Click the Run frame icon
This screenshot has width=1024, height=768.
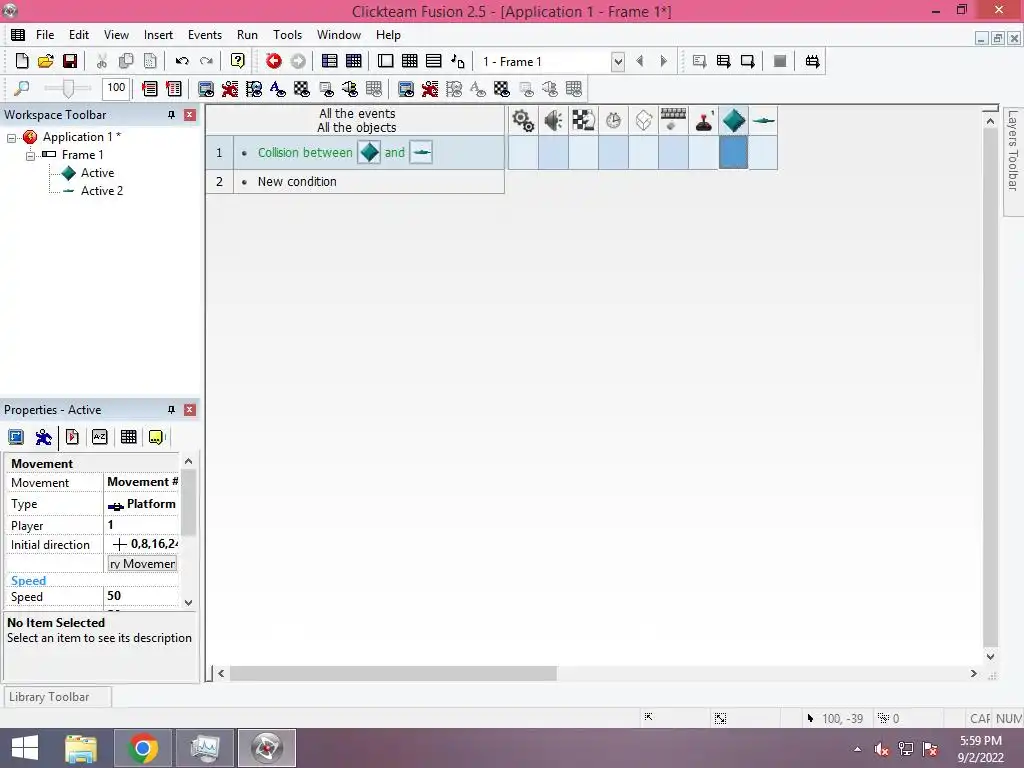[x=748, y=61]
